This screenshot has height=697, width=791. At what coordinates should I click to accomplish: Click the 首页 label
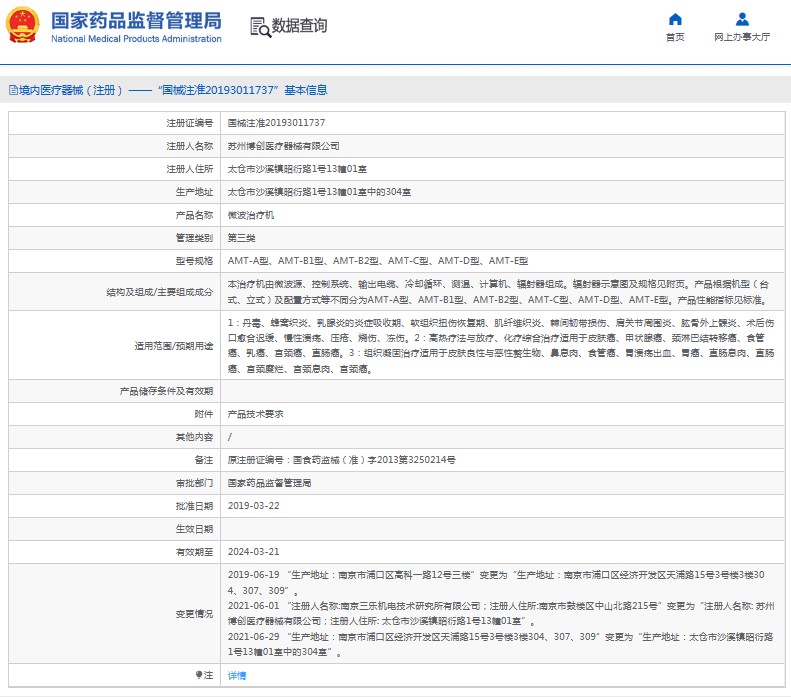(x=675, y=37)
